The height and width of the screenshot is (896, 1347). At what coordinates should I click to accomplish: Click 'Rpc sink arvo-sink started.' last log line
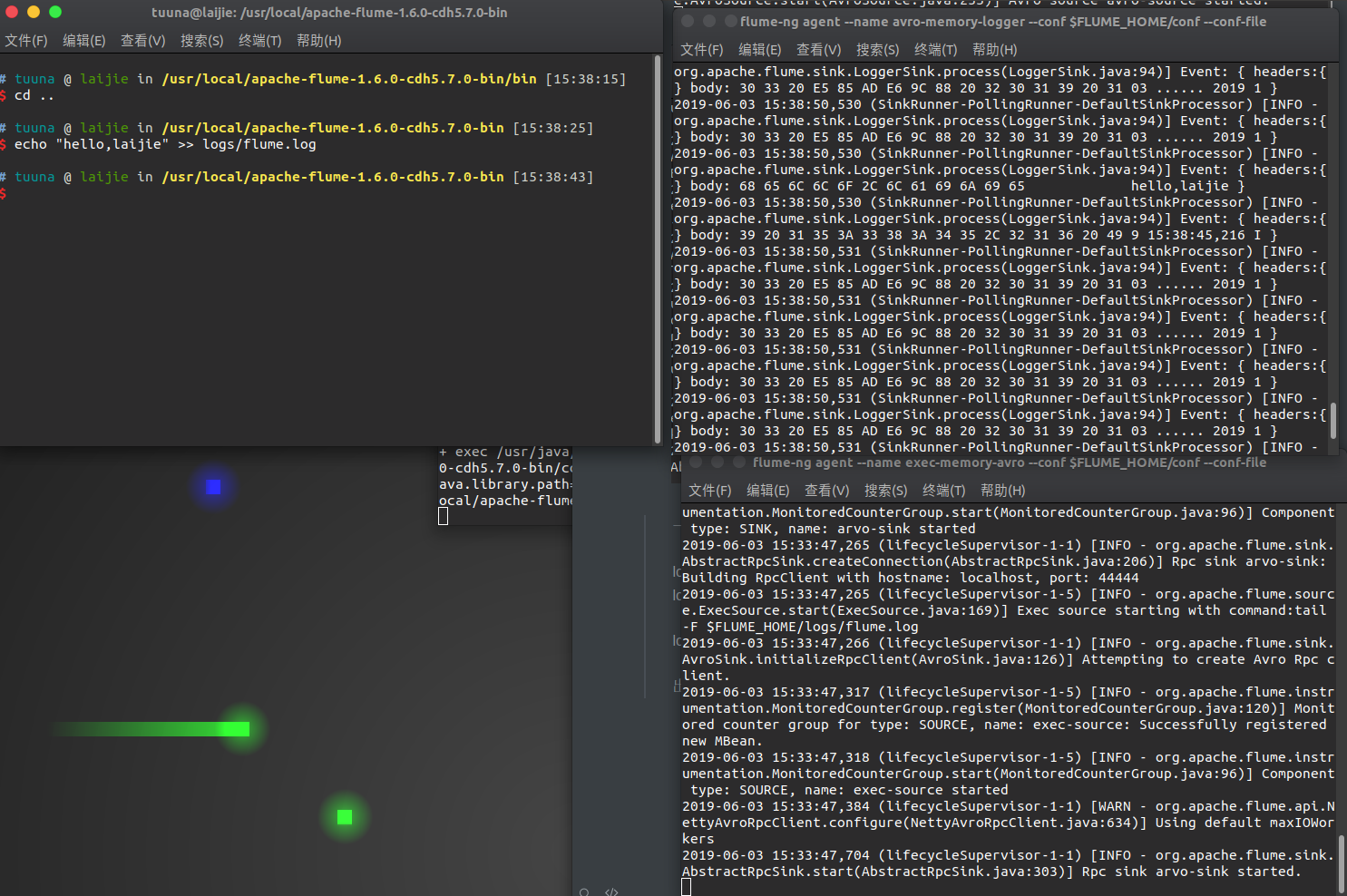coord(1191,872)
